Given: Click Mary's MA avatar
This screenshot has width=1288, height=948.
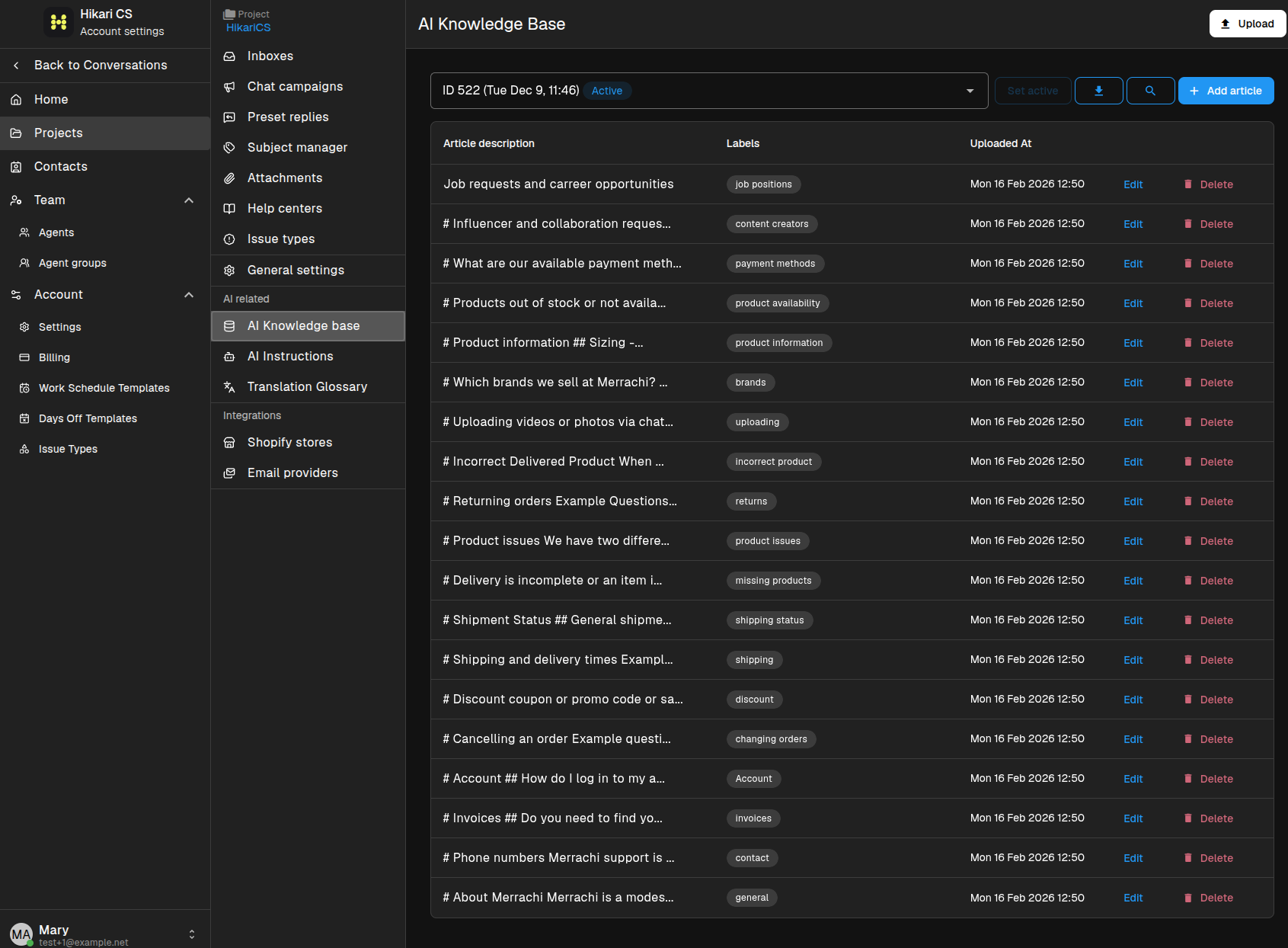Looking at the screenshot, I should point(21,934).
